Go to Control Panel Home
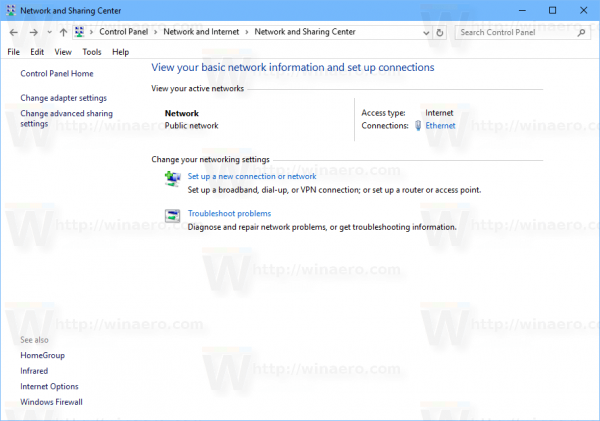The height and width of the screenshot is (421, 600). coord(57,73)
